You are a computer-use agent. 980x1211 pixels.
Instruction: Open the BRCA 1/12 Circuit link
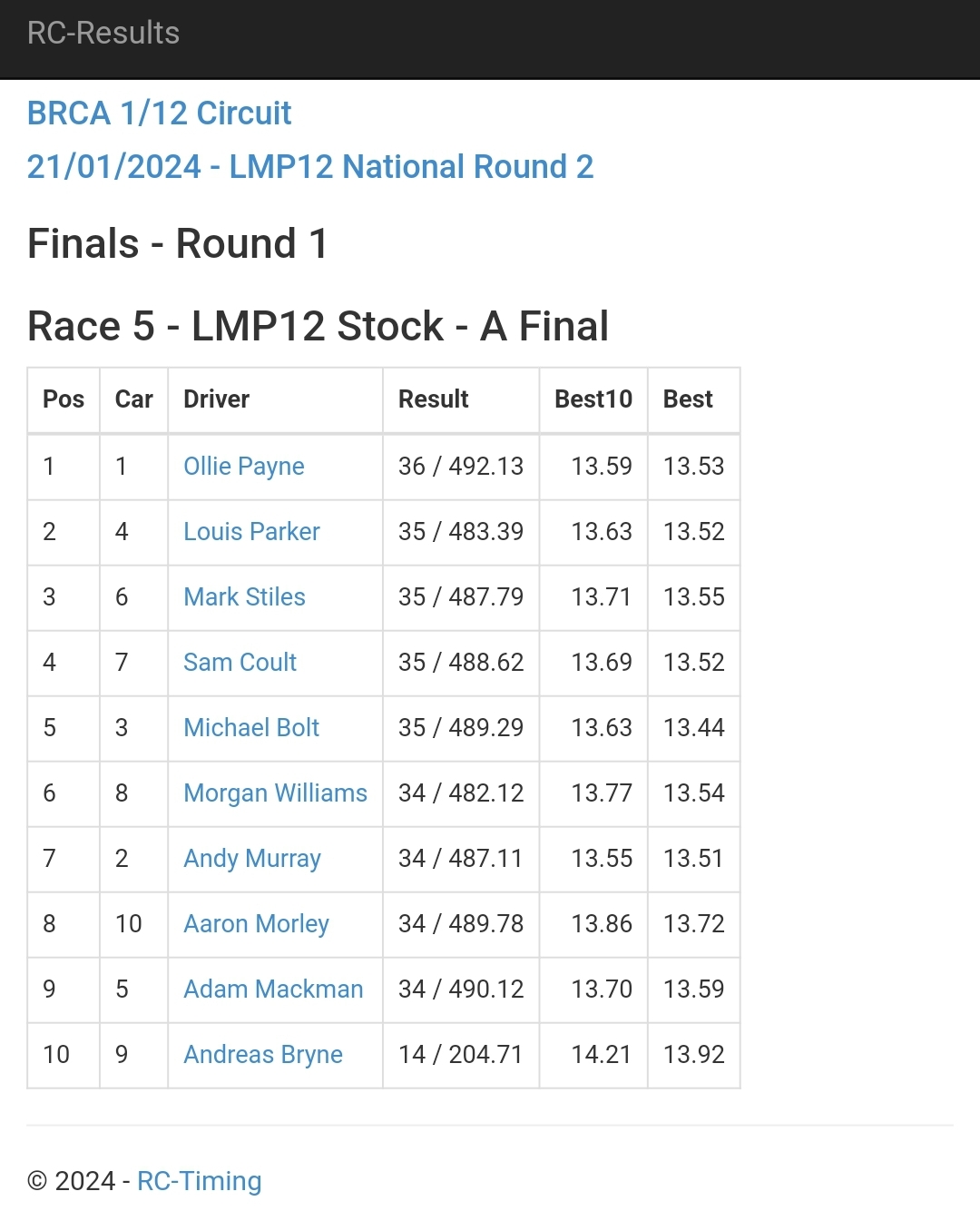tap(159, 113)
